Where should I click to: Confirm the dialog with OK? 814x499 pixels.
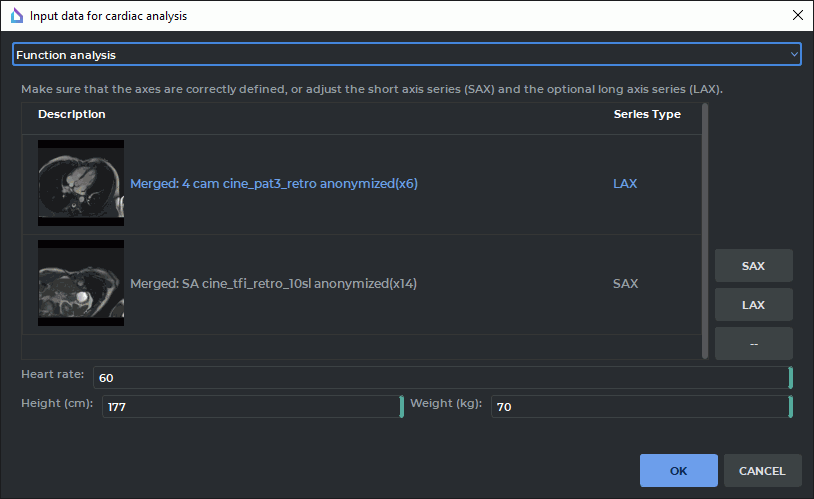[678, 470]
